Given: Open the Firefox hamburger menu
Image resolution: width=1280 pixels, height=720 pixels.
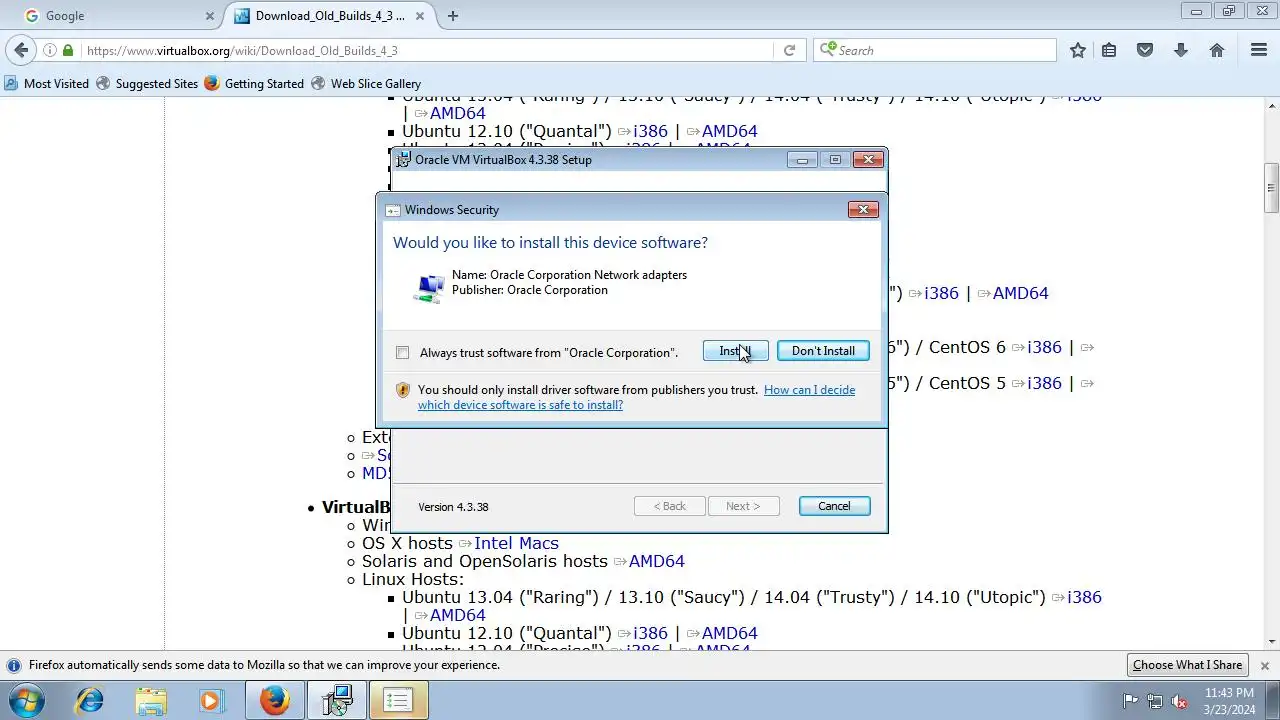Looking at the screenshot, I should [x=1259, y=50].
